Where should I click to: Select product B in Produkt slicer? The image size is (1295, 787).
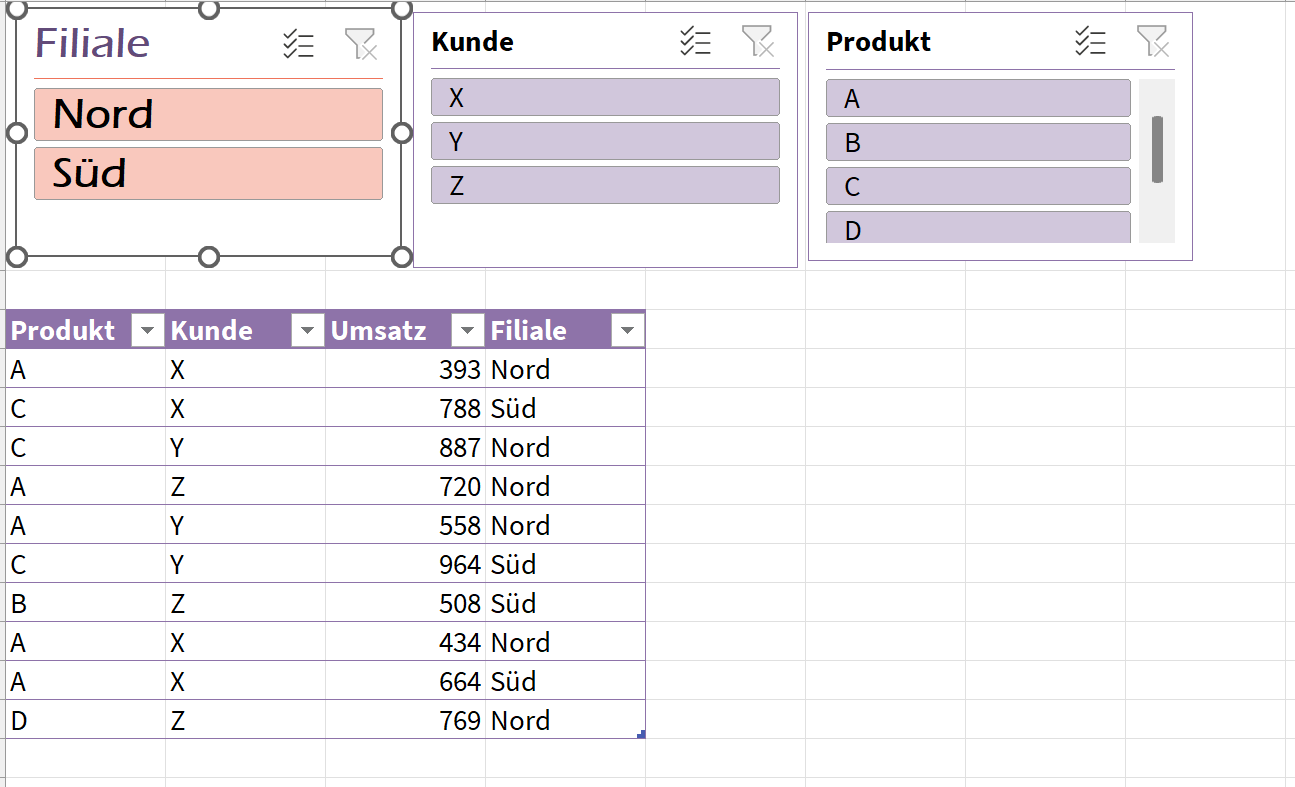tap(978, 143)
